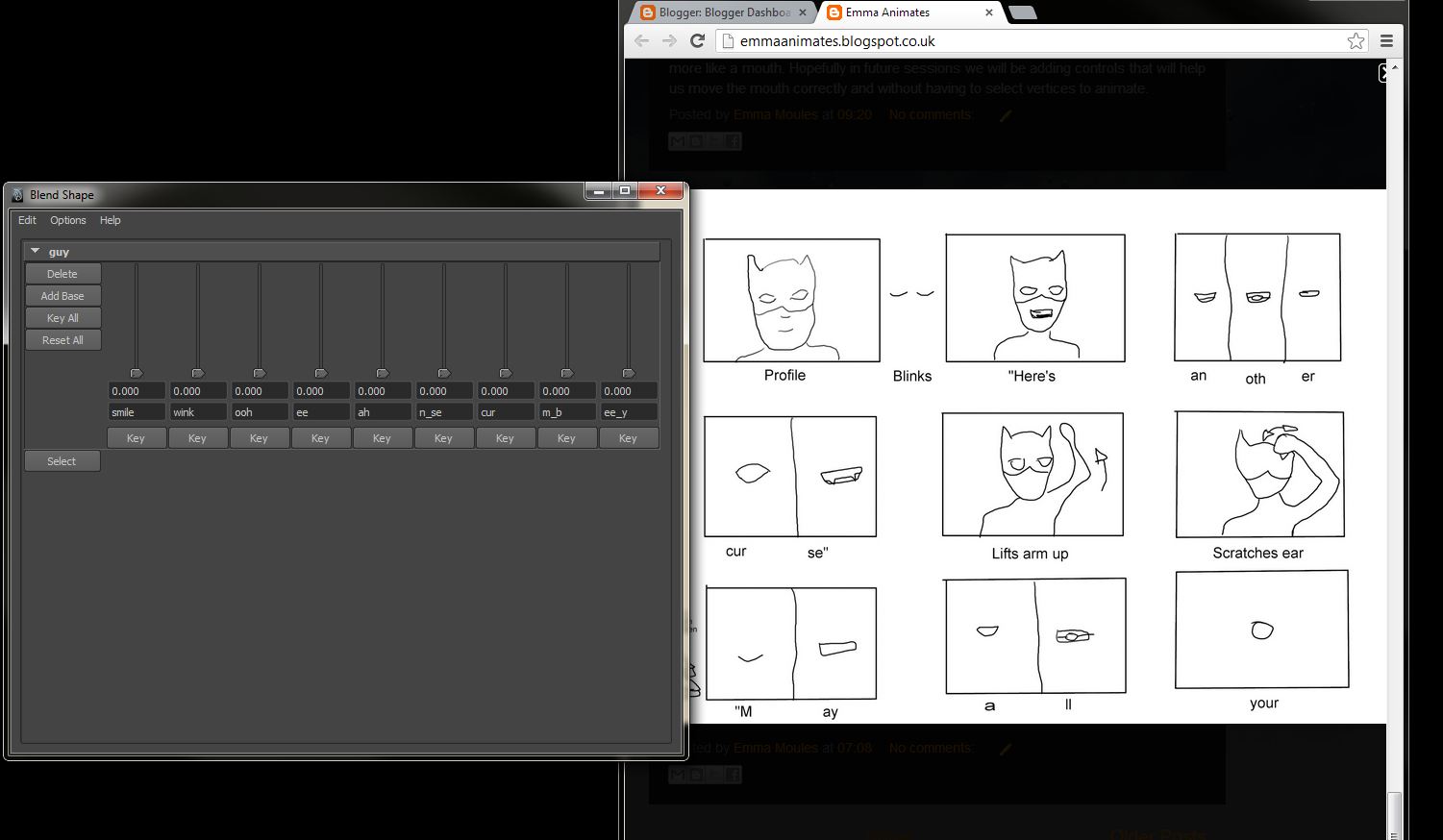Viewport: 1443px width, 840px height.
Task: Click the ooh target name field
Action: point(260,412)
